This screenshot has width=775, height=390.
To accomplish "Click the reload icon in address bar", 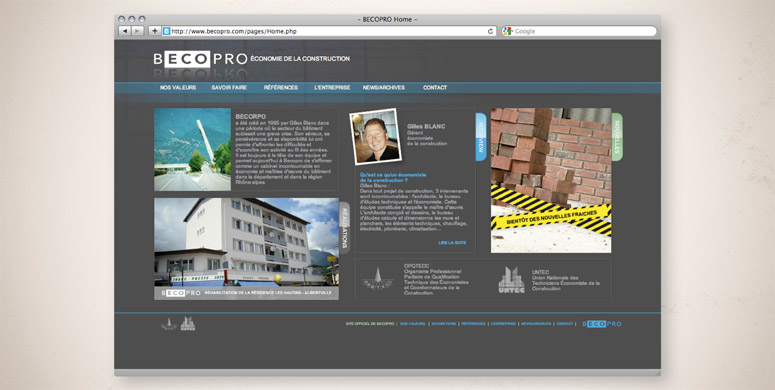I will click(x=490, y=31).
